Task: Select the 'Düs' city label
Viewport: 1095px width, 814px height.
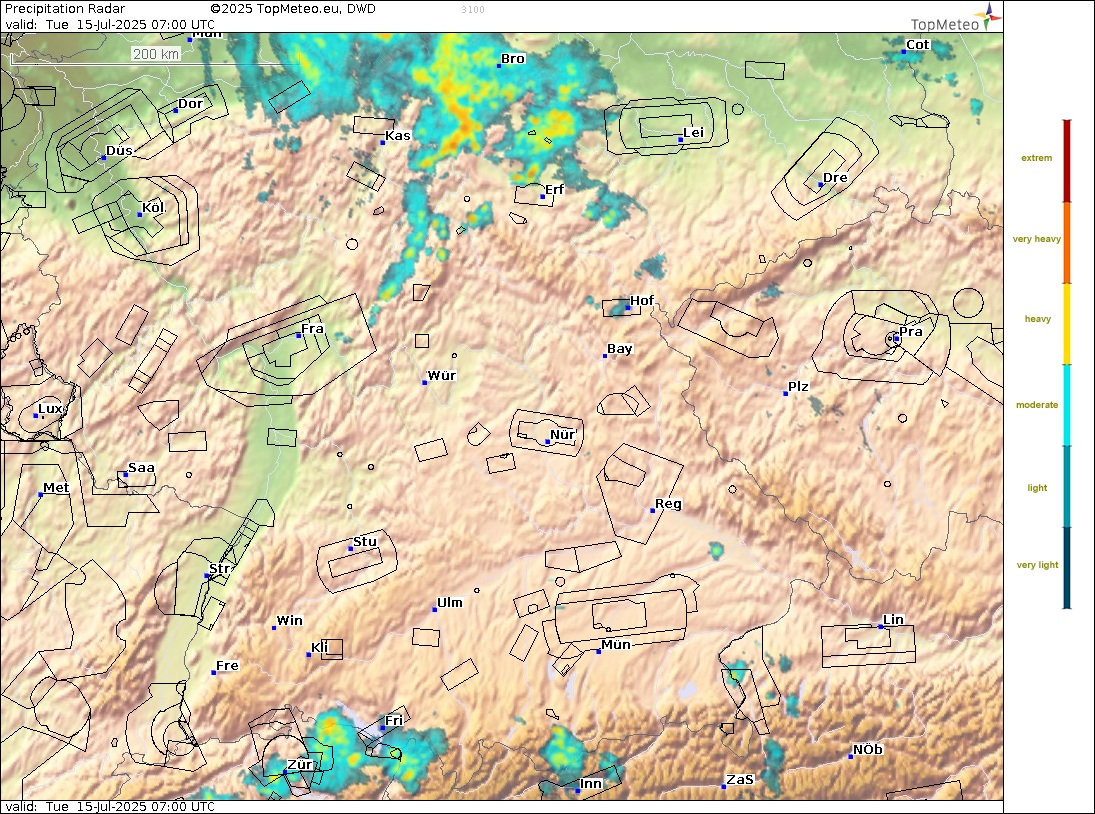Action: tap(119, 151)
